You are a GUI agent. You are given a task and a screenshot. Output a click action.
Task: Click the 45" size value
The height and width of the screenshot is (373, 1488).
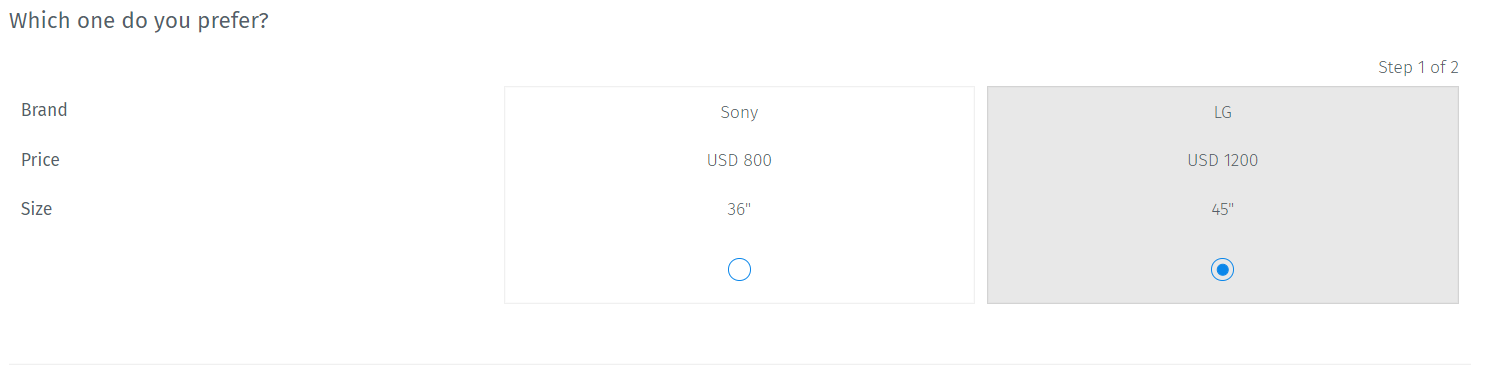click(1222, 210)
